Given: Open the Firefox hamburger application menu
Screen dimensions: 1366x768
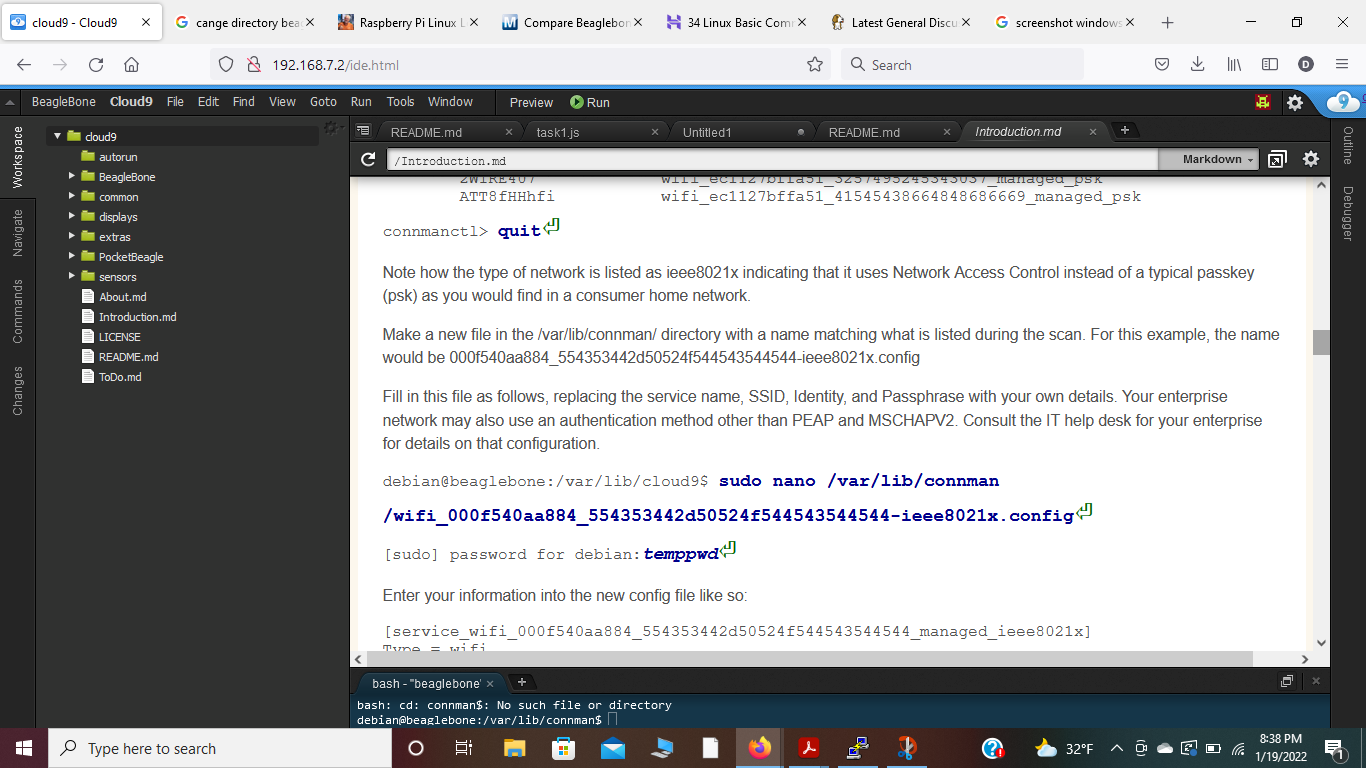Looking at the screenshot, I should coord(1341,64).
